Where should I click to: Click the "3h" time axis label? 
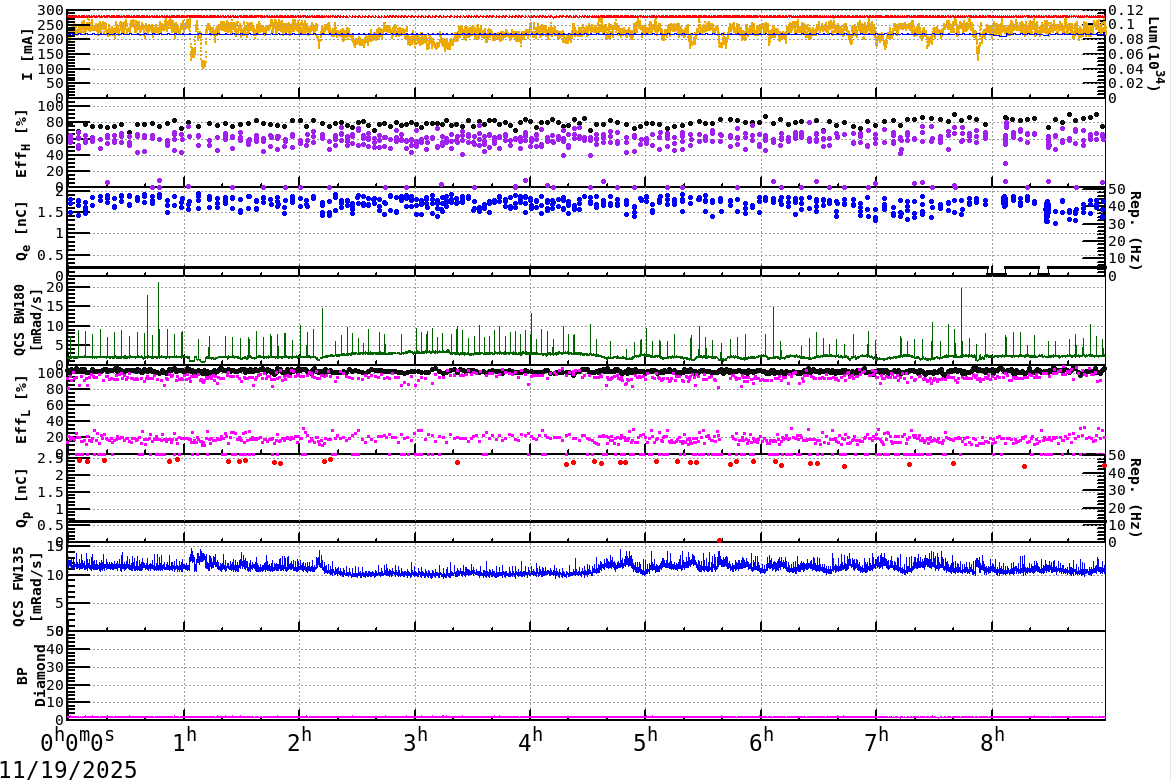pos(416,740)
